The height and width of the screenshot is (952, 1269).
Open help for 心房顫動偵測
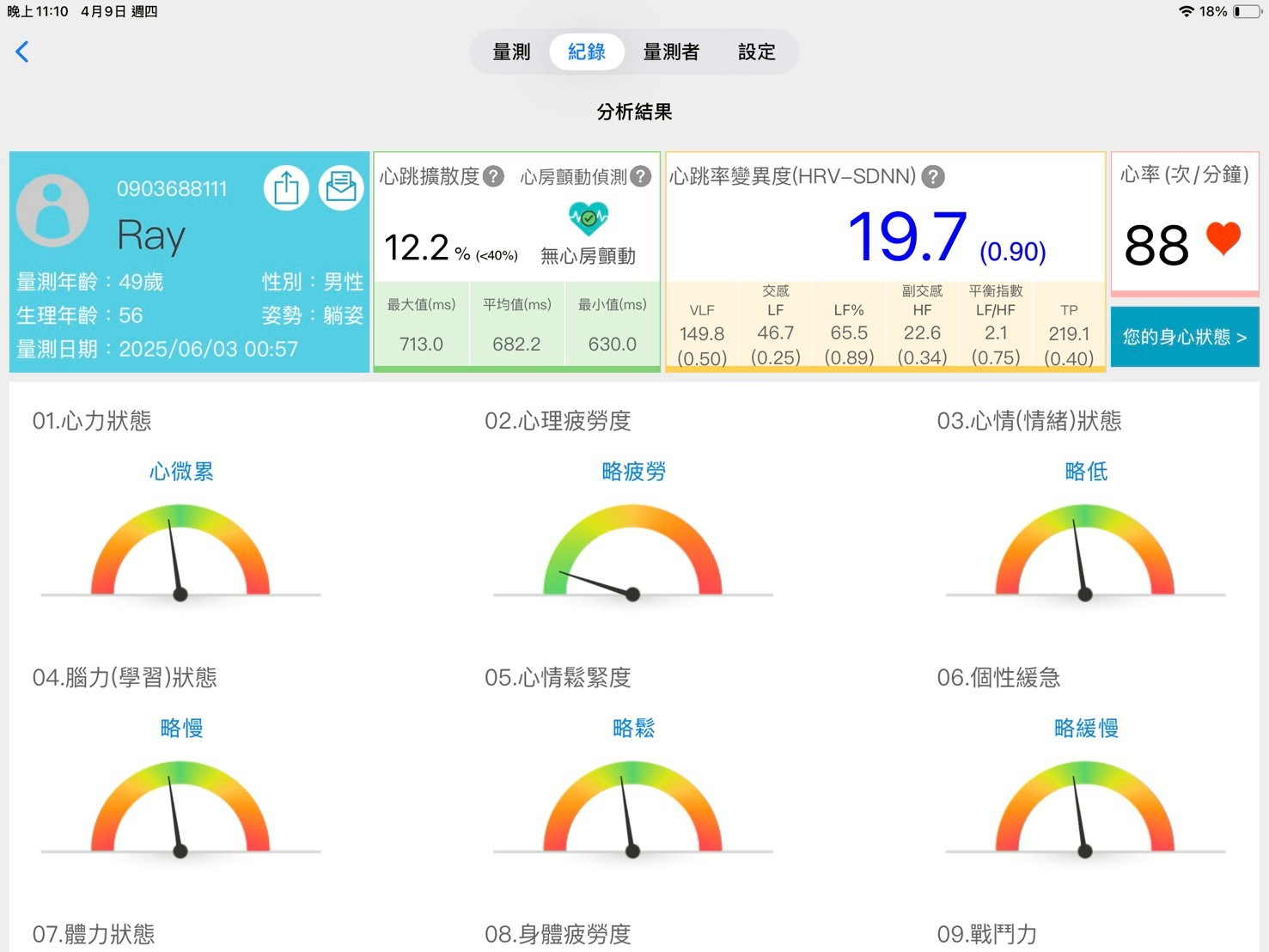[x=641, y=176]
